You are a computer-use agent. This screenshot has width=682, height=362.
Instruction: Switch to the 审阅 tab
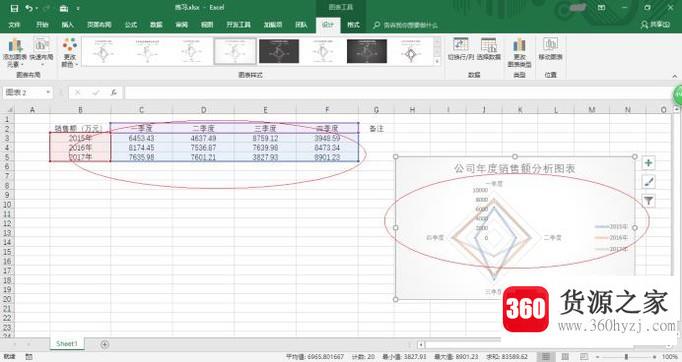coord(181,25)
